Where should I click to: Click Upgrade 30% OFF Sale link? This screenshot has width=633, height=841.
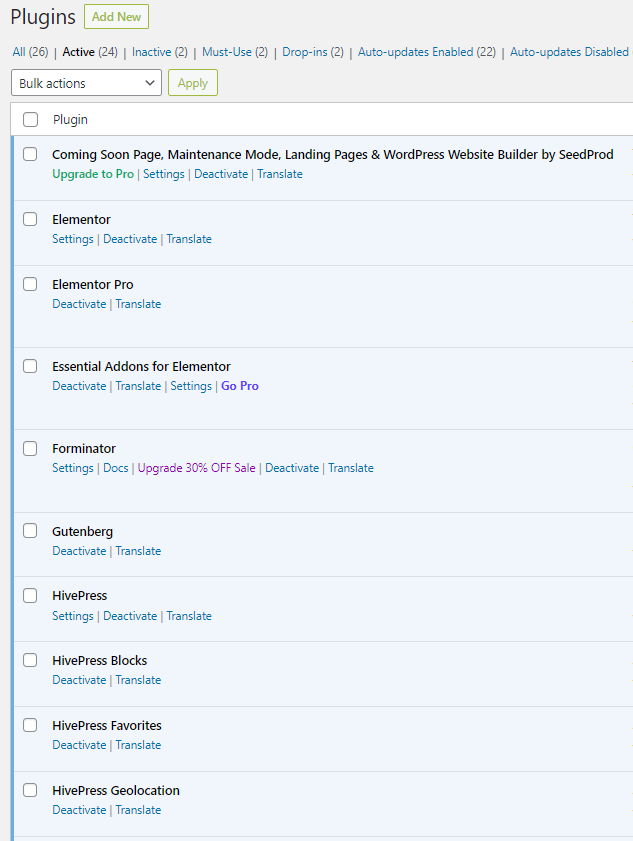tap(196, 468)
